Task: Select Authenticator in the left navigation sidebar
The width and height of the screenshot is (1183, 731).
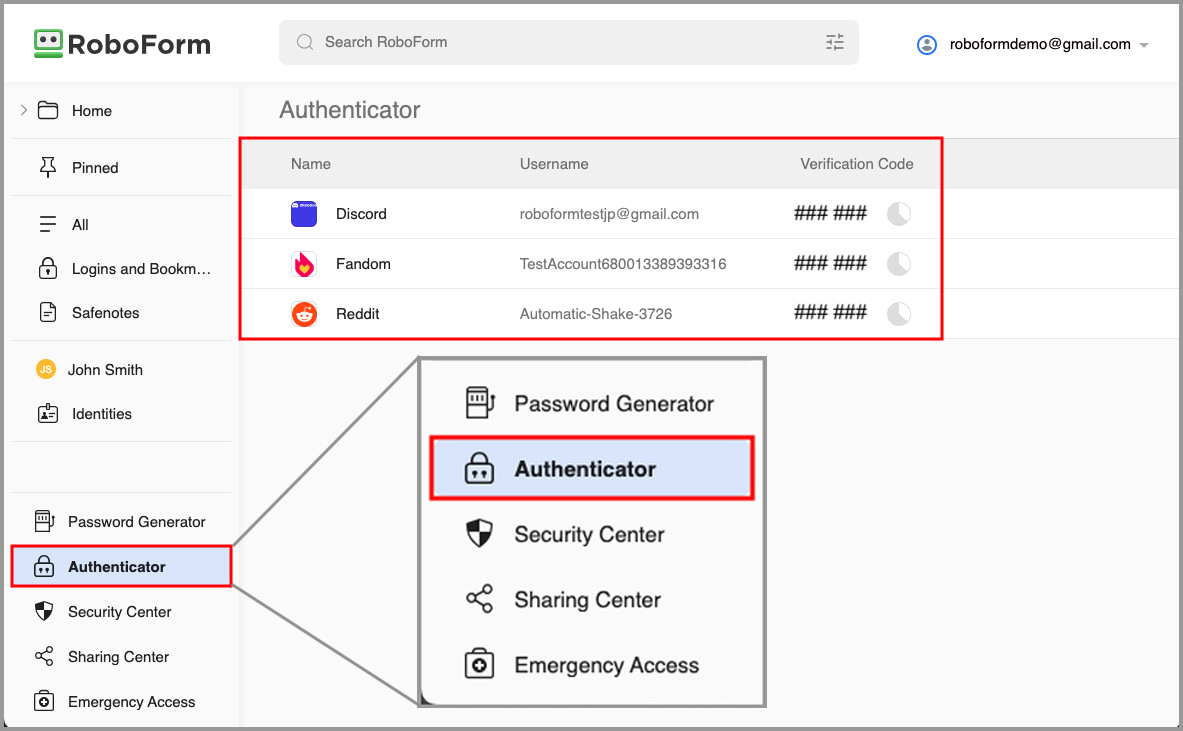Action: [121, 567]
